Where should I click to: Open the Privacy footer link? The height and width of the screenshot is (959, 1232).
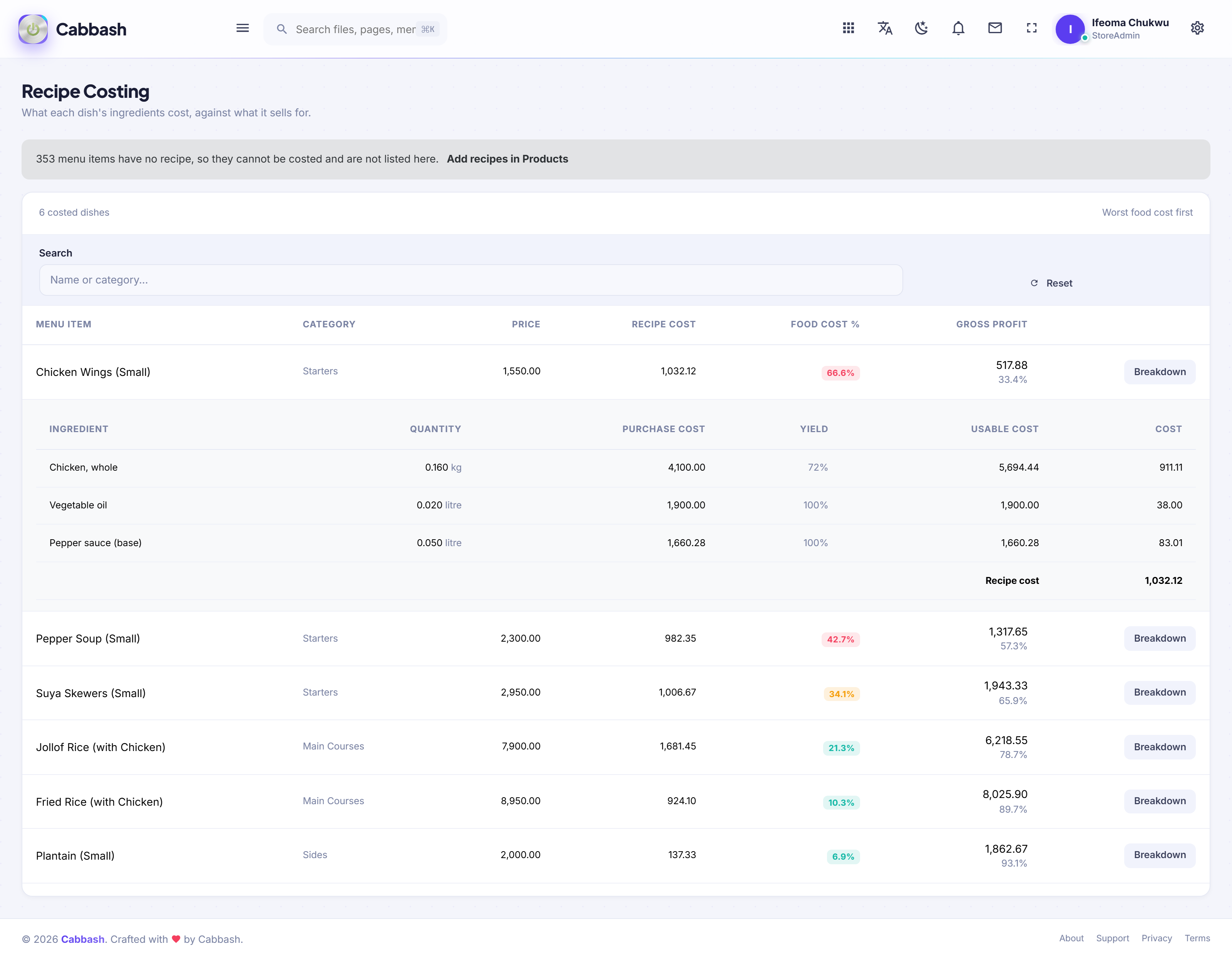[1157, 939]
